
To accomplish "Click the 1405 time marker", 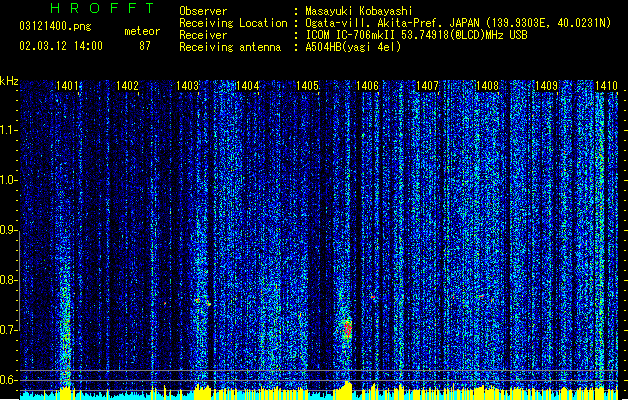I will [307, 85].
